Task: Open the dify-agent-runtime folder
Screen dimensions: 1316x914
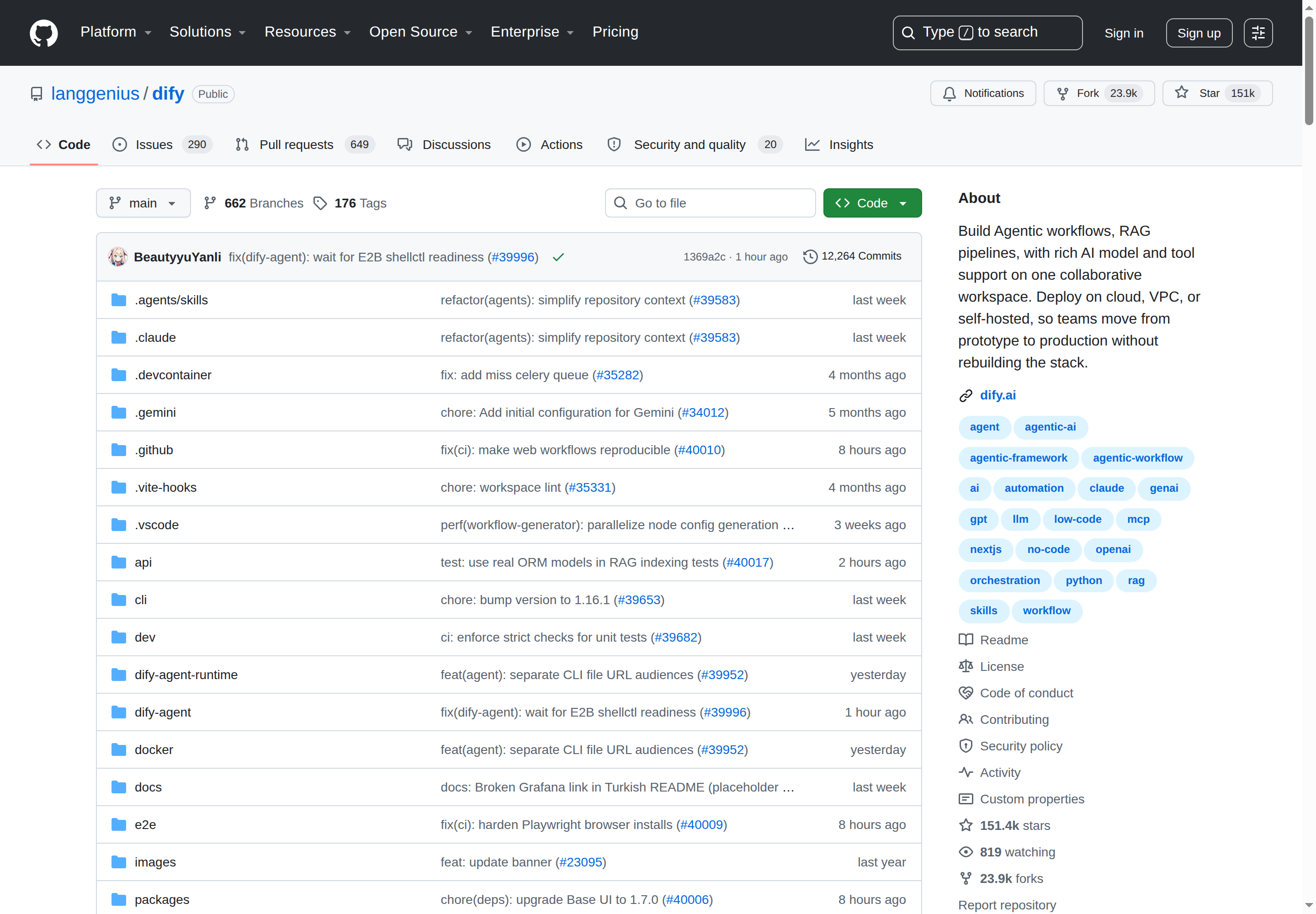Action: pos(186,675)
